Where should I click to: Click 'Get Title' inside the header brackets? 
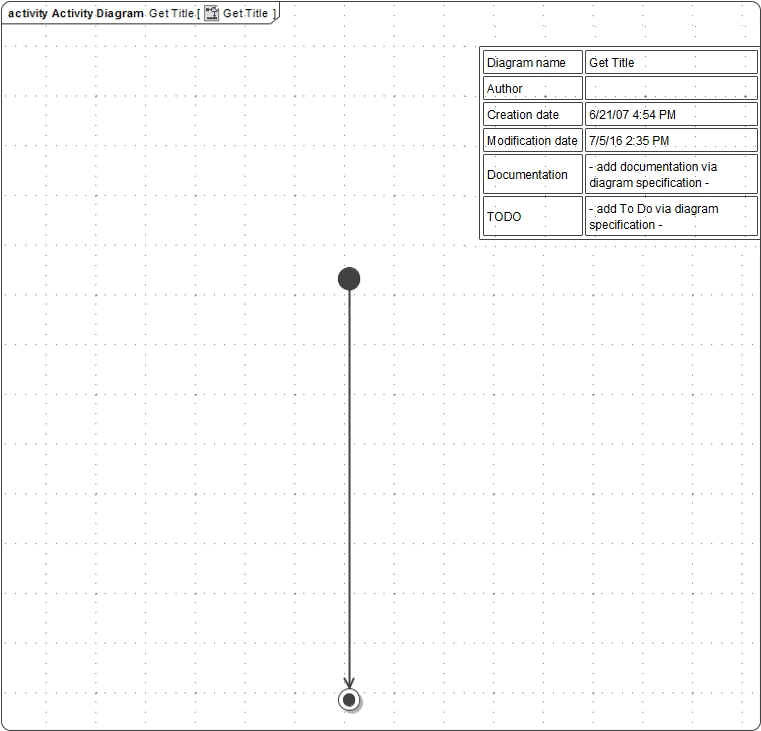(x=245, y=13)
